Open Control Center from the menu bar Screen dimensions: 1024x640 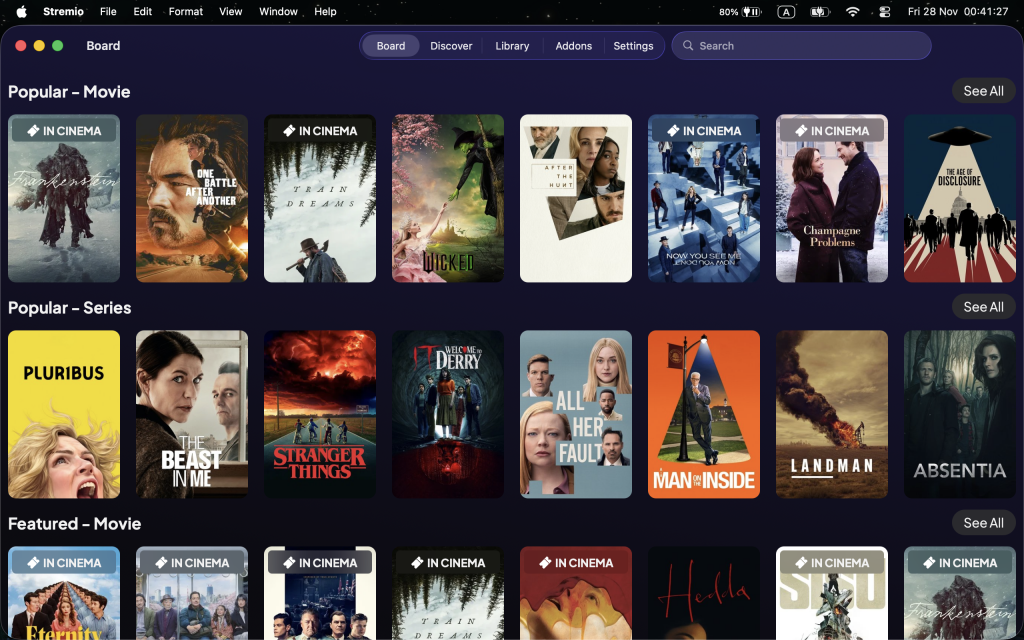(884, 12)
